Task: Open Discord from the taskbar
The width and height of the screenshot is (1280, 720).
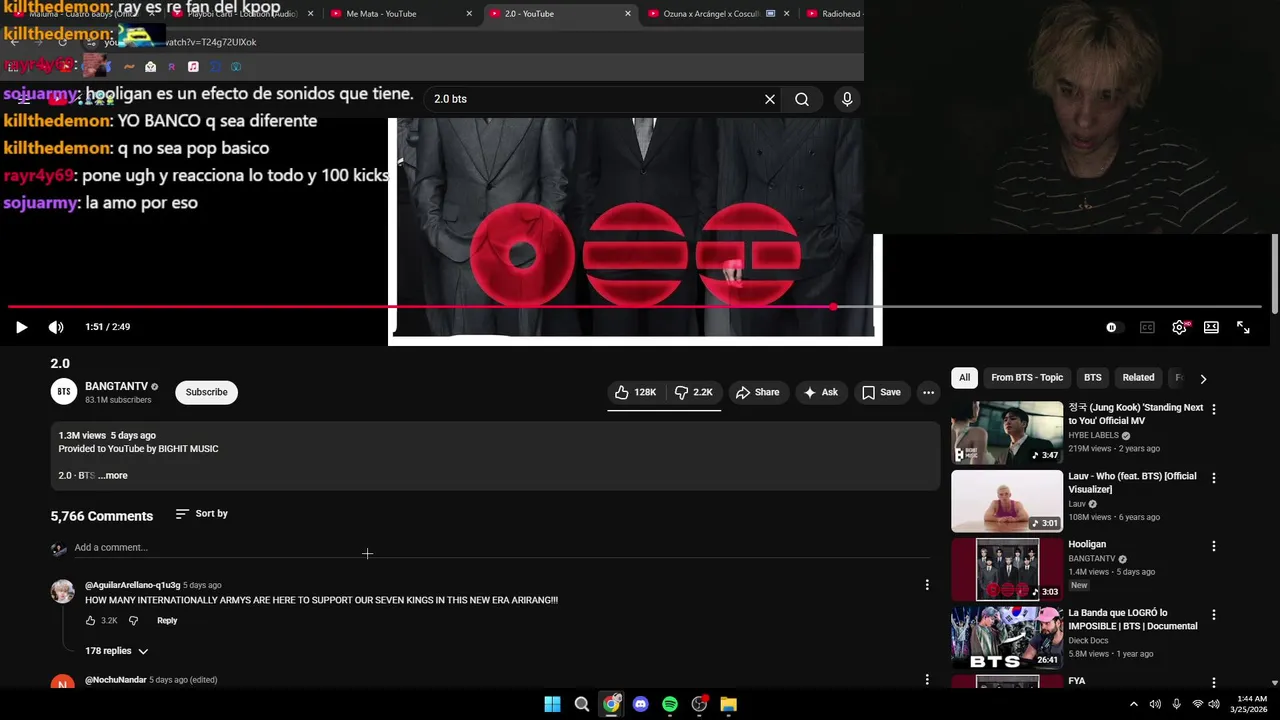Action: pos(641,704)
